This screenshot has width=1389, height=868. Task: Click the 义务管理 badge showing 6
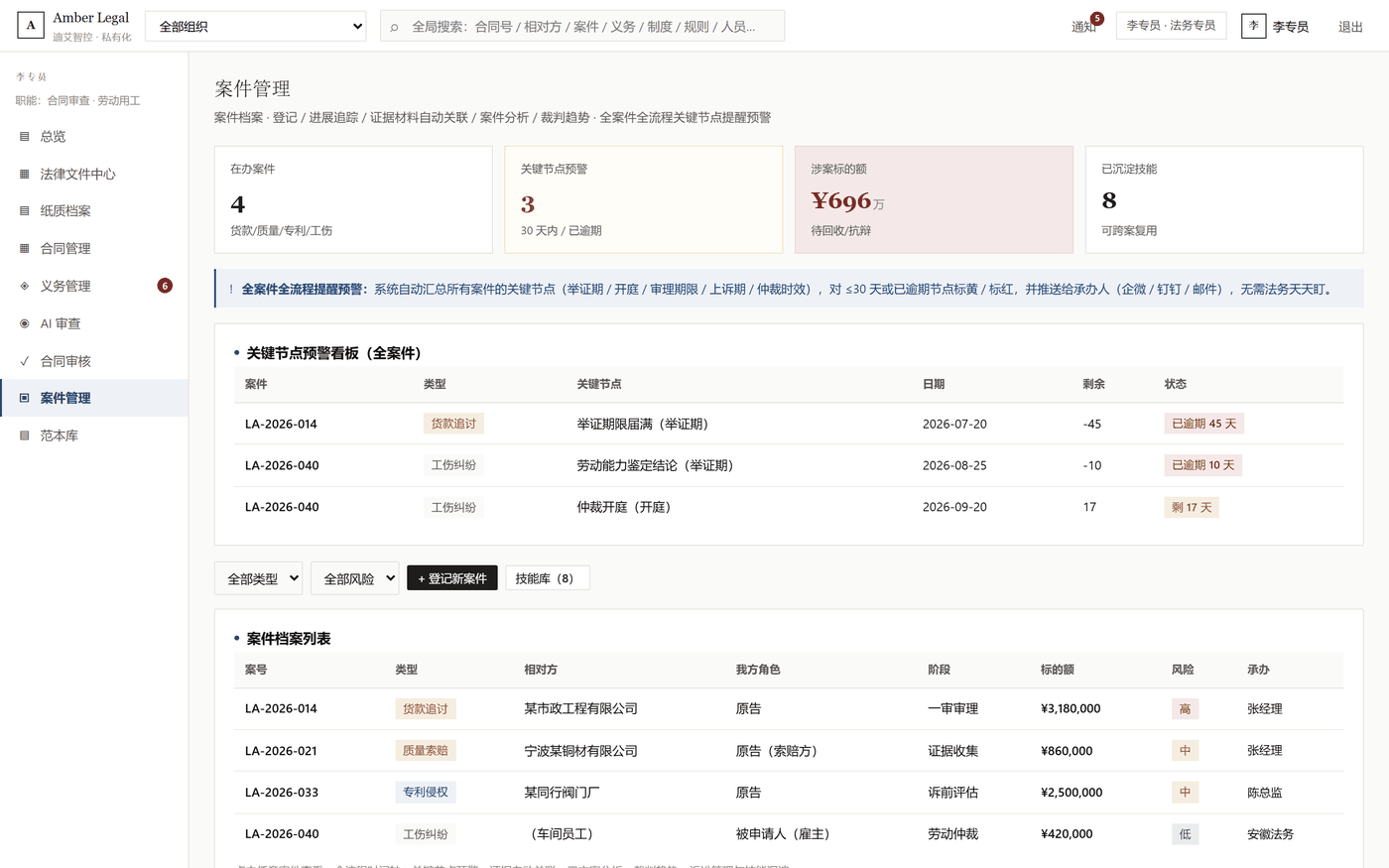coord(165,286)
